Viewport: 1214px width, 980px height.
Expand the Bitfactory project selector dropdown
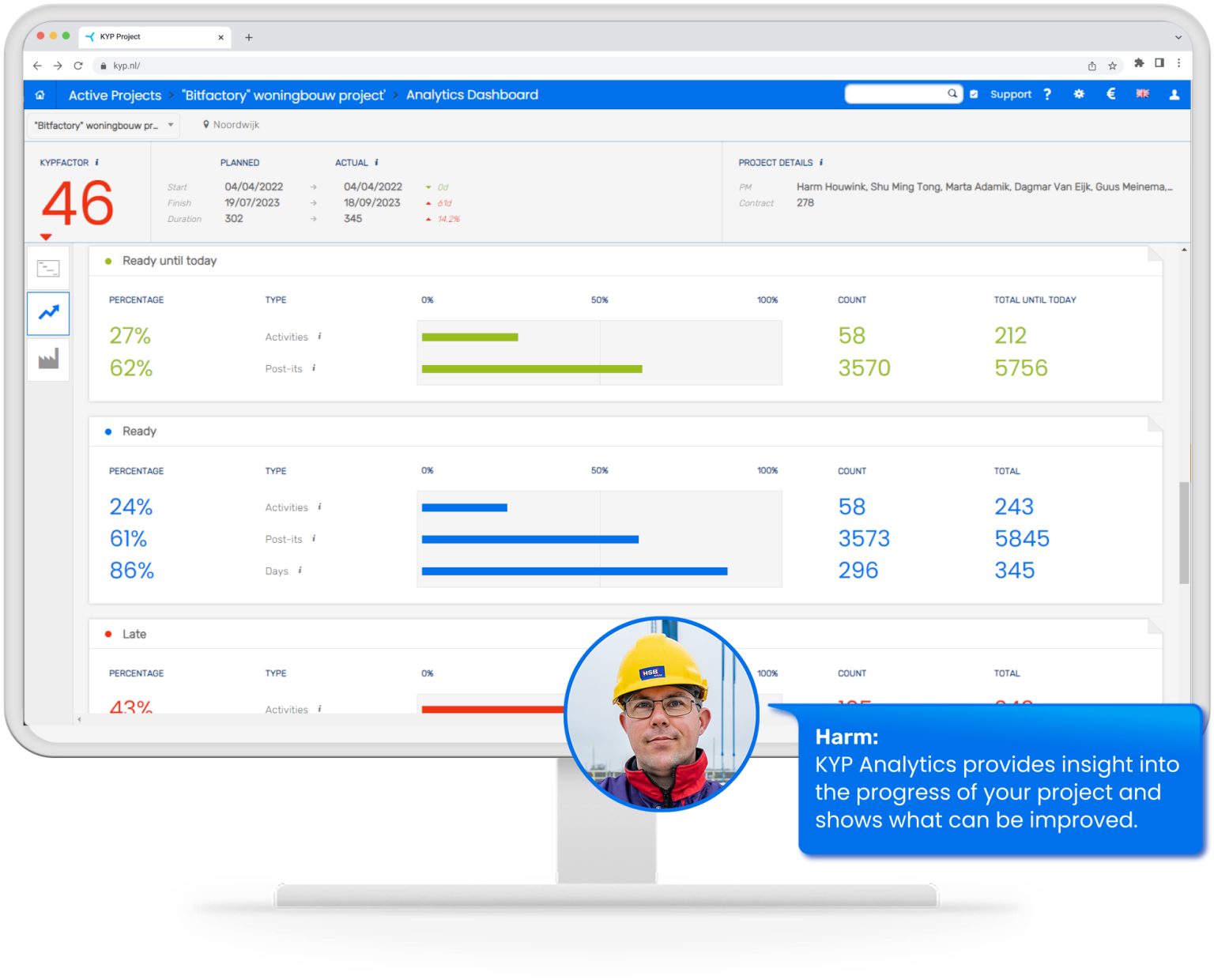(x=172, y=125)
